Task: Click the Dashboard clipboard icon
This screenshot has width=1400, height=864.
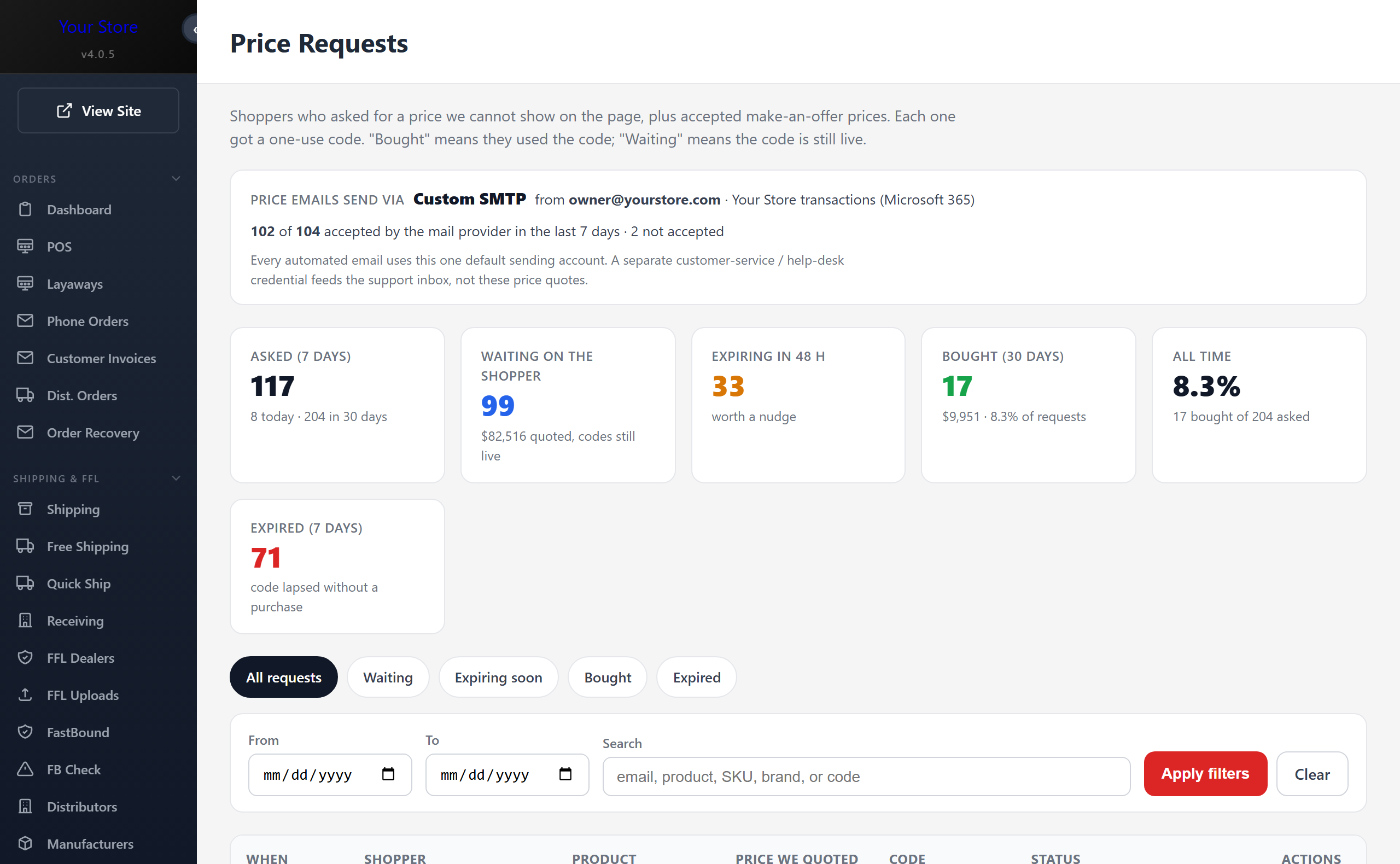Action: (x=25, y=210)
